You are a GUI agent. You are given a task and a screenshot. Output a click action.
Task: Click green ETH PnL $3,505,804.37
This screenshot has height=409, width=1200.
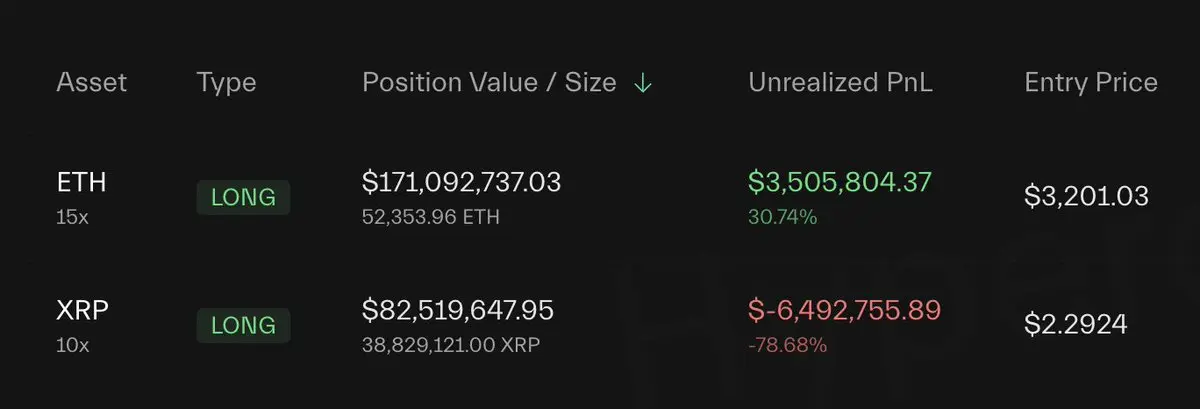840,182
